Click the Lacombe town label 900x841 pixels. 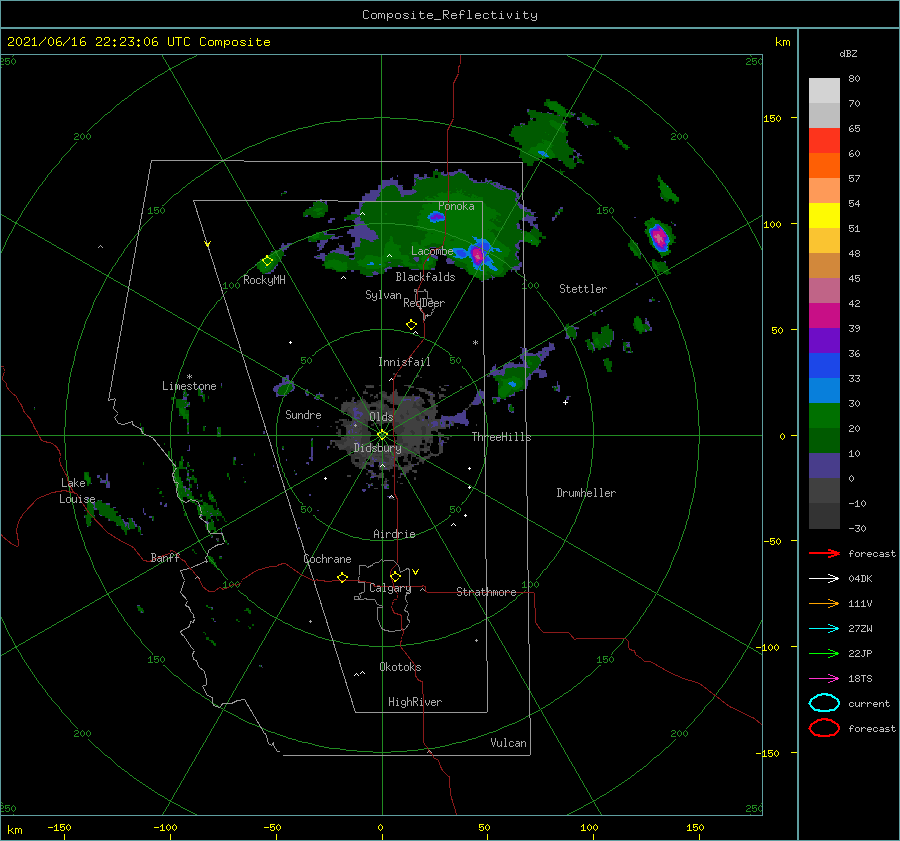432,251
